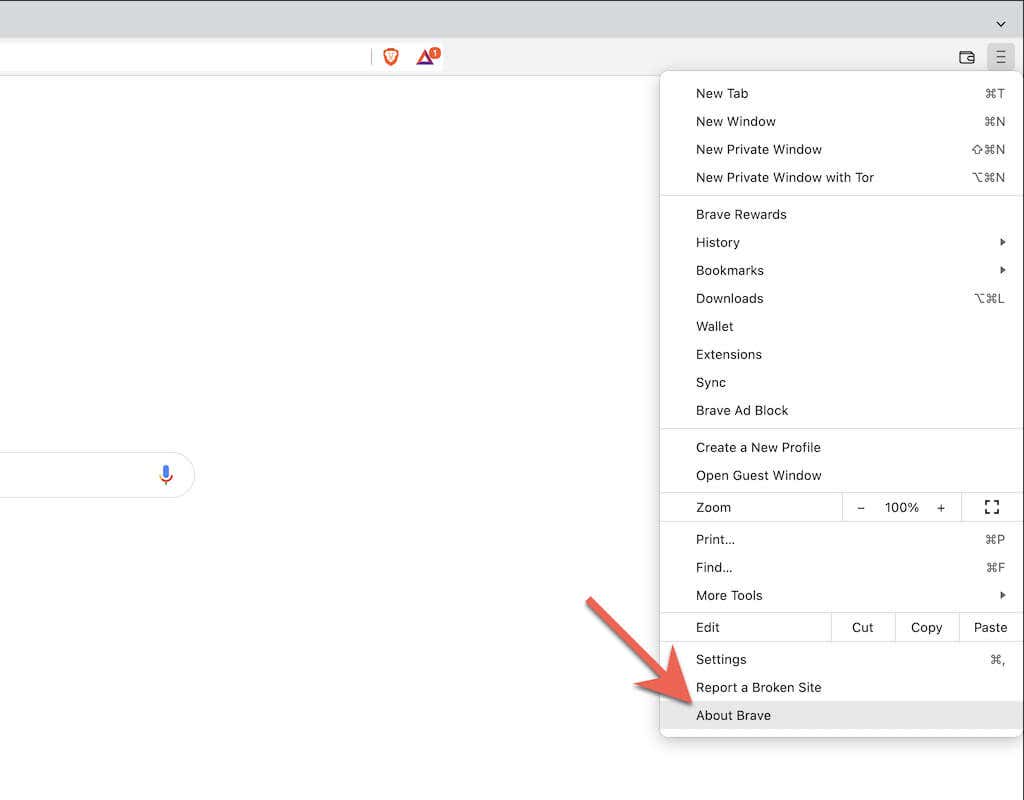Image resolution: width=1024 pixels, height=800 pixels.
Task: Expand the History submenu
Action: click(x=841, y=242)
